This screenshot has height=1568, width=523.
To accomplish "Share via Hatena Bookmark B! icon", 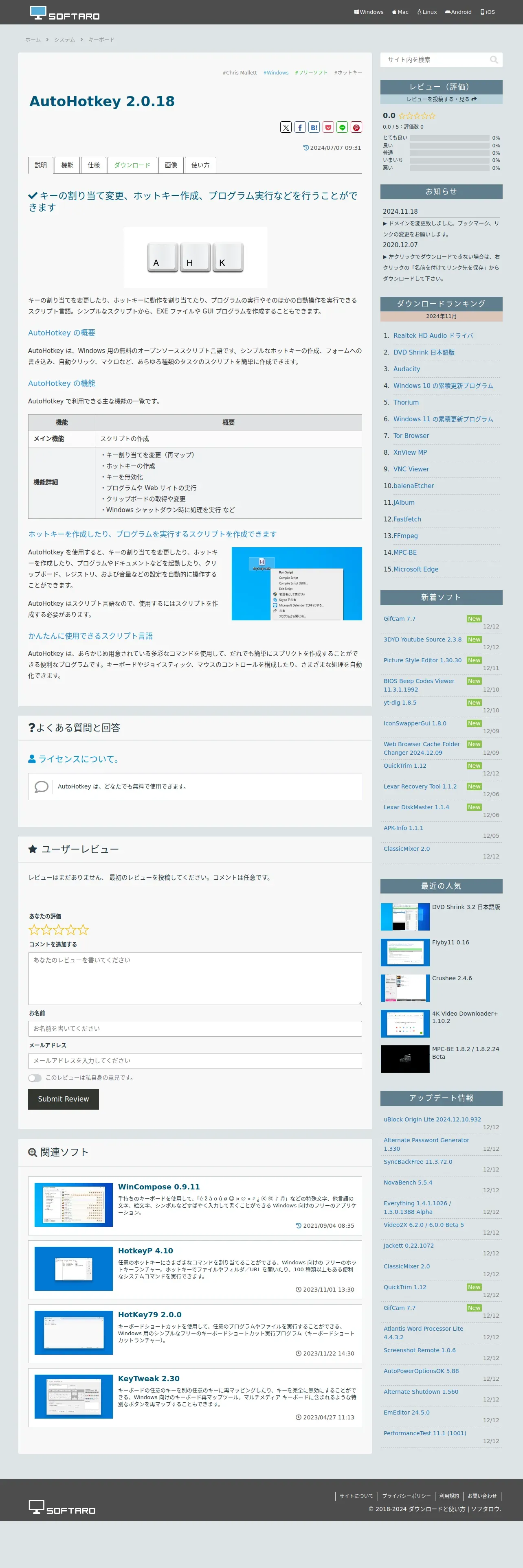I will tap(314, 127).
